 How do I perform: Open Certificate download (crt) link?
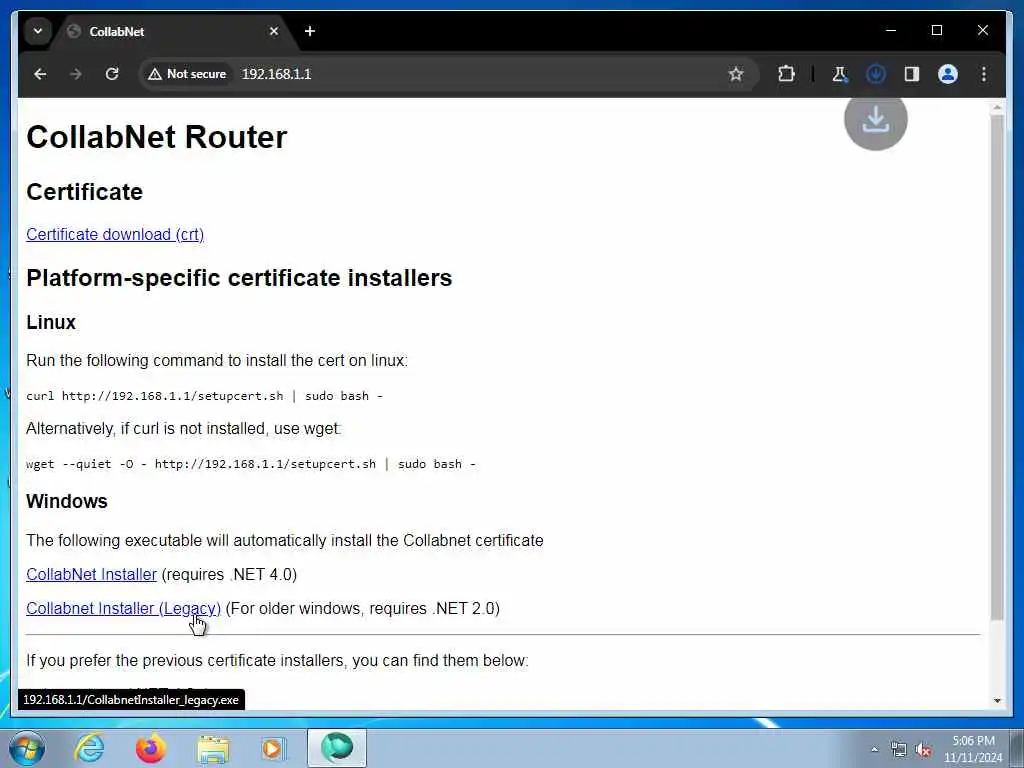[115, 234]
